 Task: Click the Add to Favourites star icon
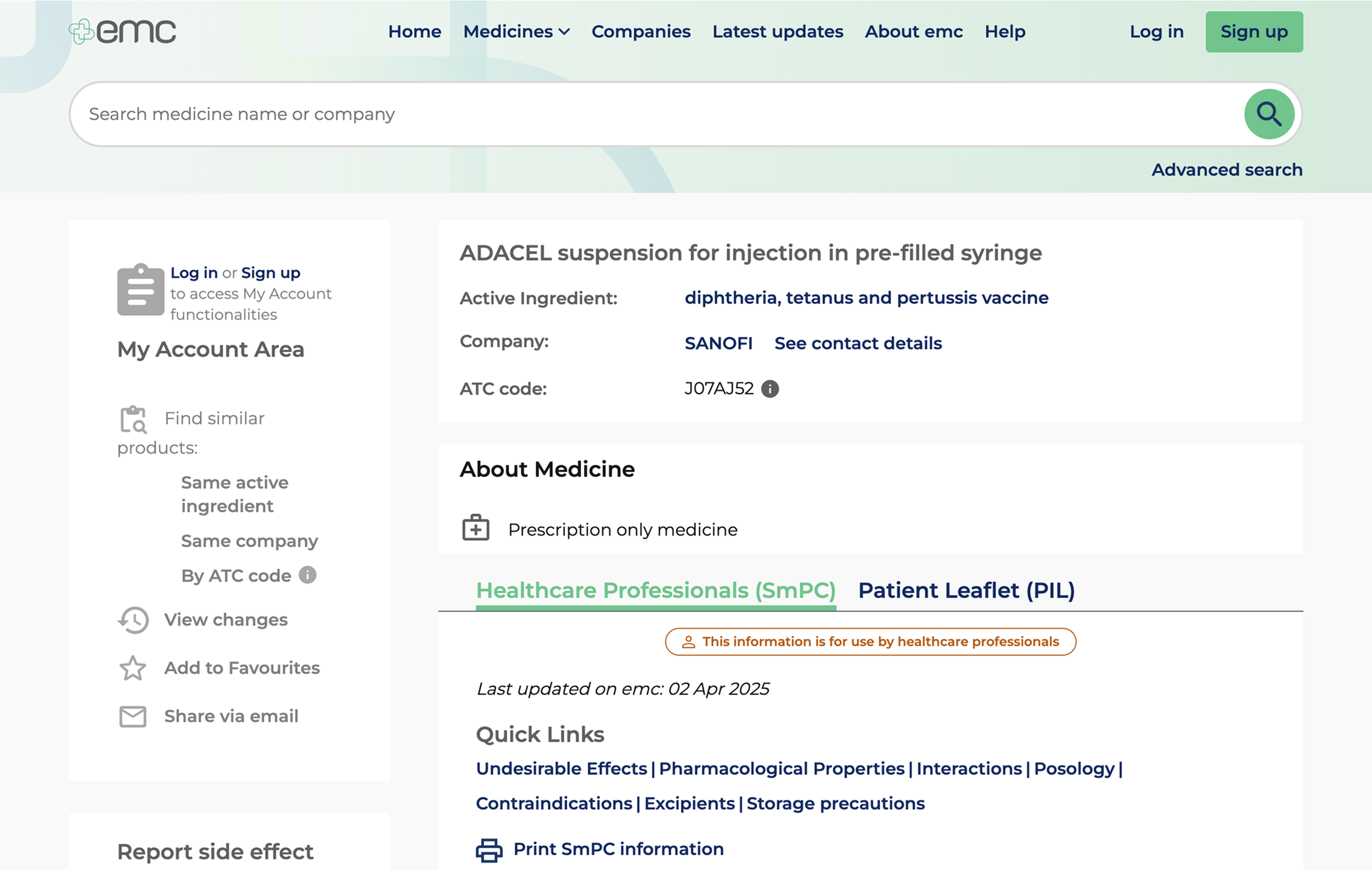tap(133, 668)
